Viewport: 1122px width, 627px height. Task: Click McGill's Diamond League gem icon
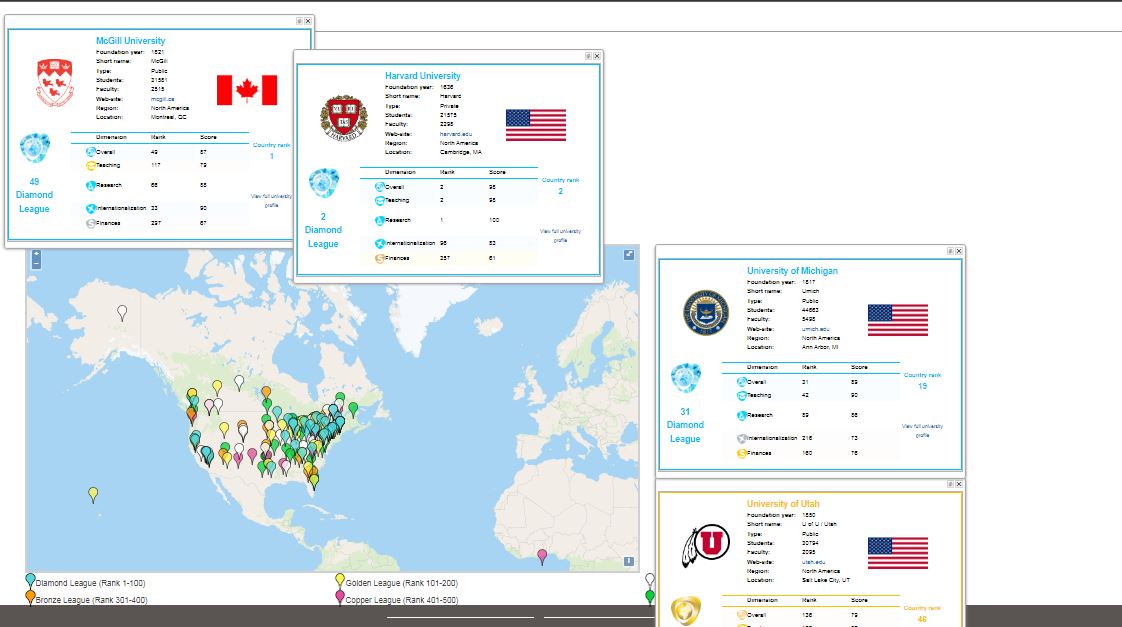tap(34, 148)
